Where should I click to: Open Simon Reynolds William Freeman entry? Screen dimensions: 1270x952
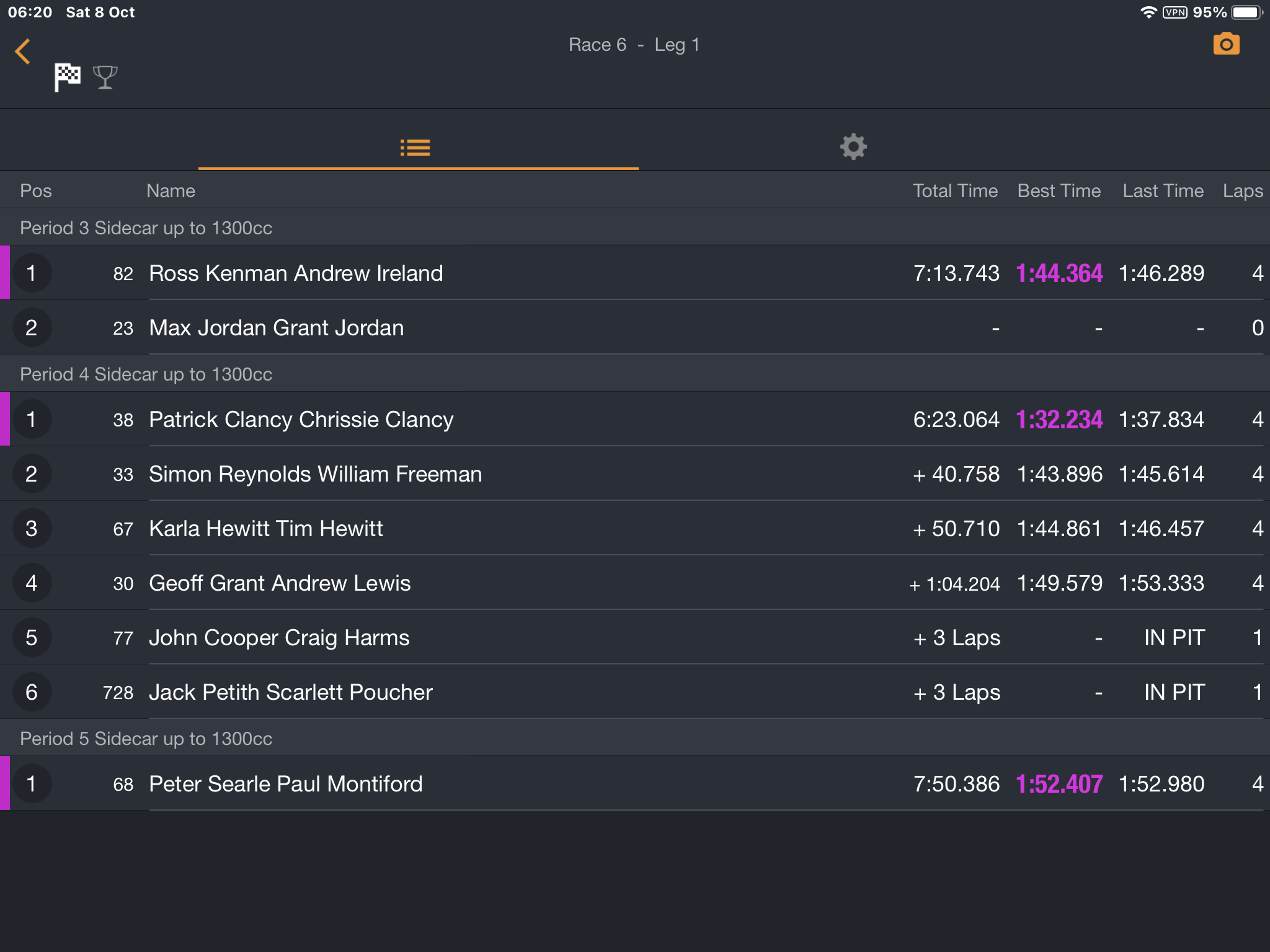point(635,474)
